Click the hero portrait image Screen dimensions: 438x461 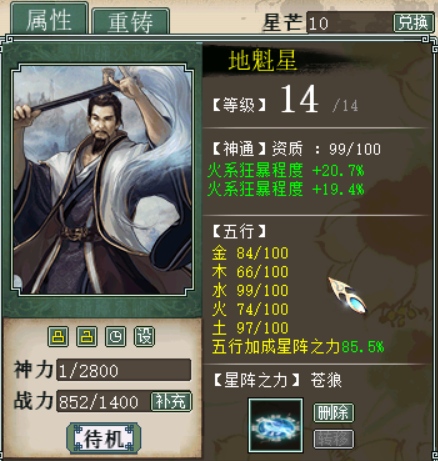click(x=103, y=180)
